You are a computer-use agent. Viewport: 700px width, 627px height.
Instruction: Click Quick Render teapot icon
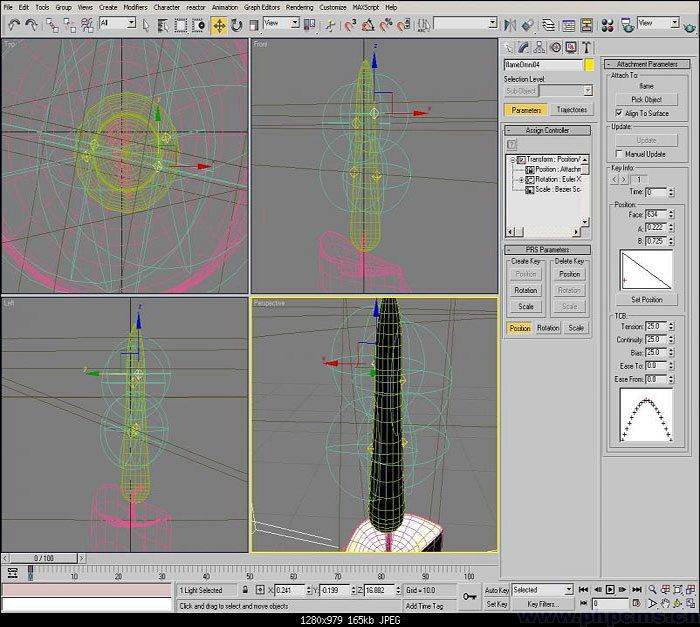tap(690, 27)
